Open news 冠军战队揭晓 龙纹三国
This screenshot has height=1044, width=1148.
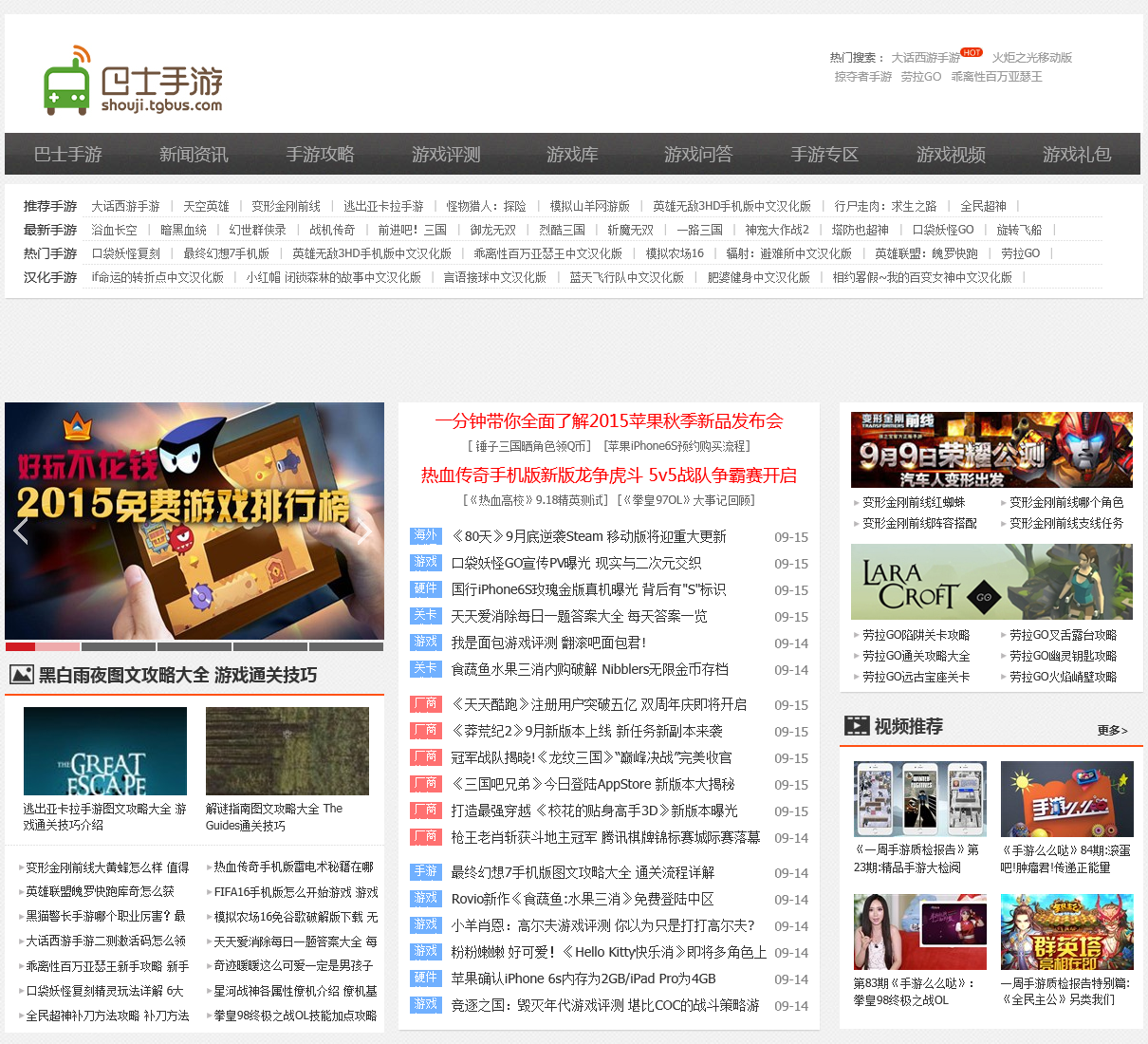coord(591,757)
